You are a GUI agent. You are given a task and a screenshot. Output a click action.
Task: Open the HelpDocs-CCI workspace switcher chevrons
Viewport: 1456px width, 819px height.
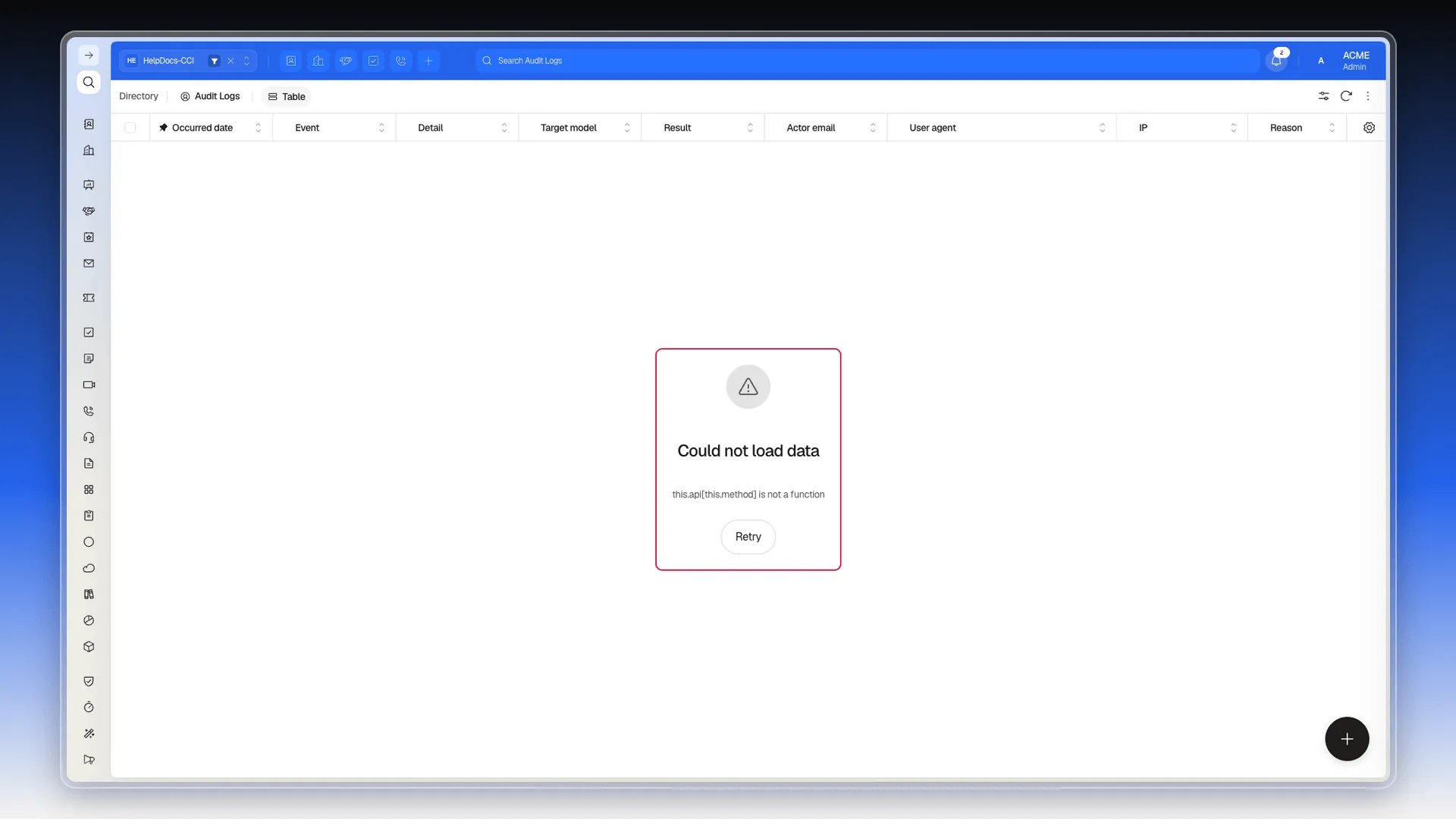pyautogui.click(x=246, y=61)
